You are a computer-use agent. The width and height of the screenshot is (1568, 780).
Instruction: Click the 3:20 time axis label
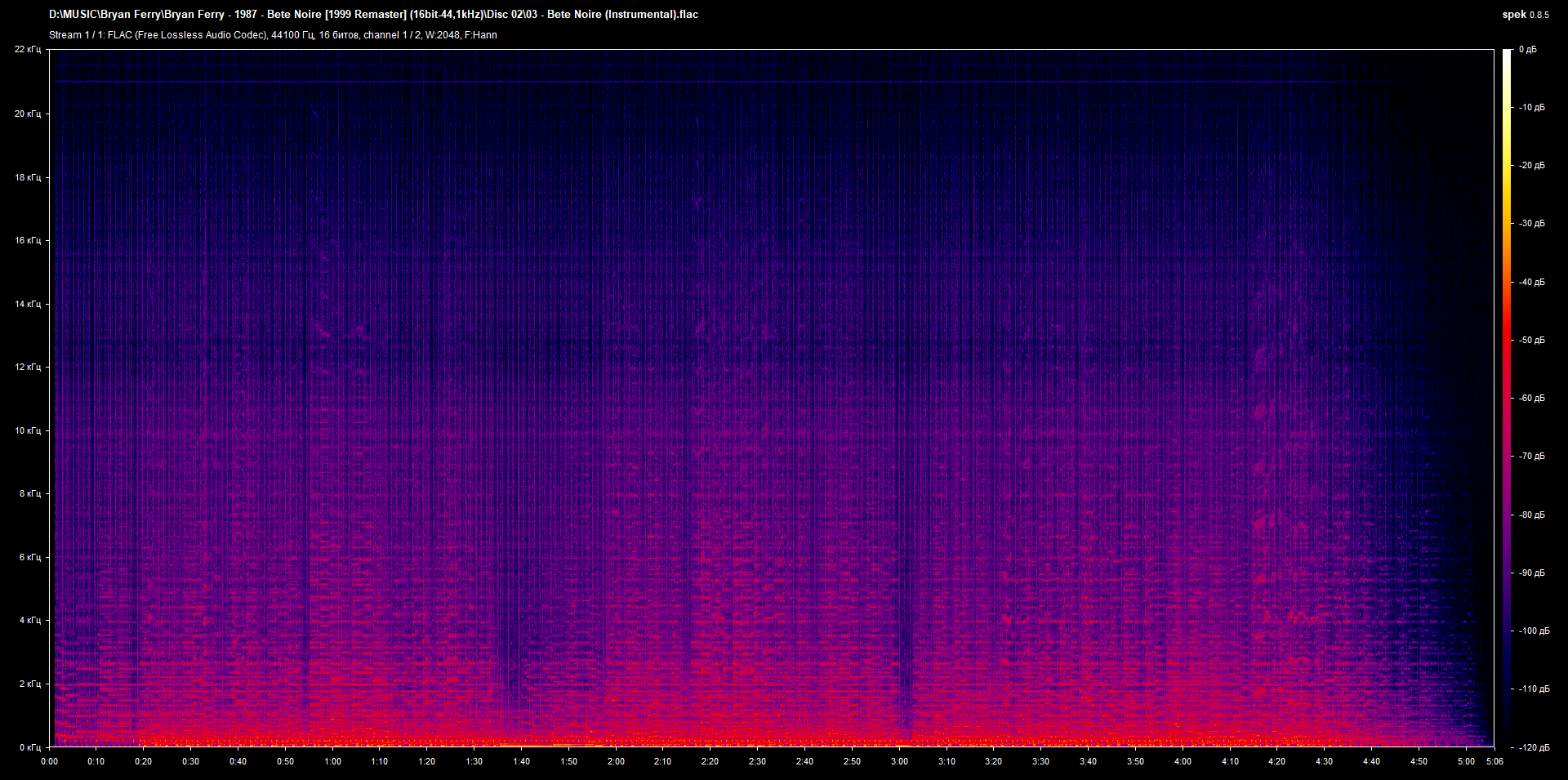[993, 761]
